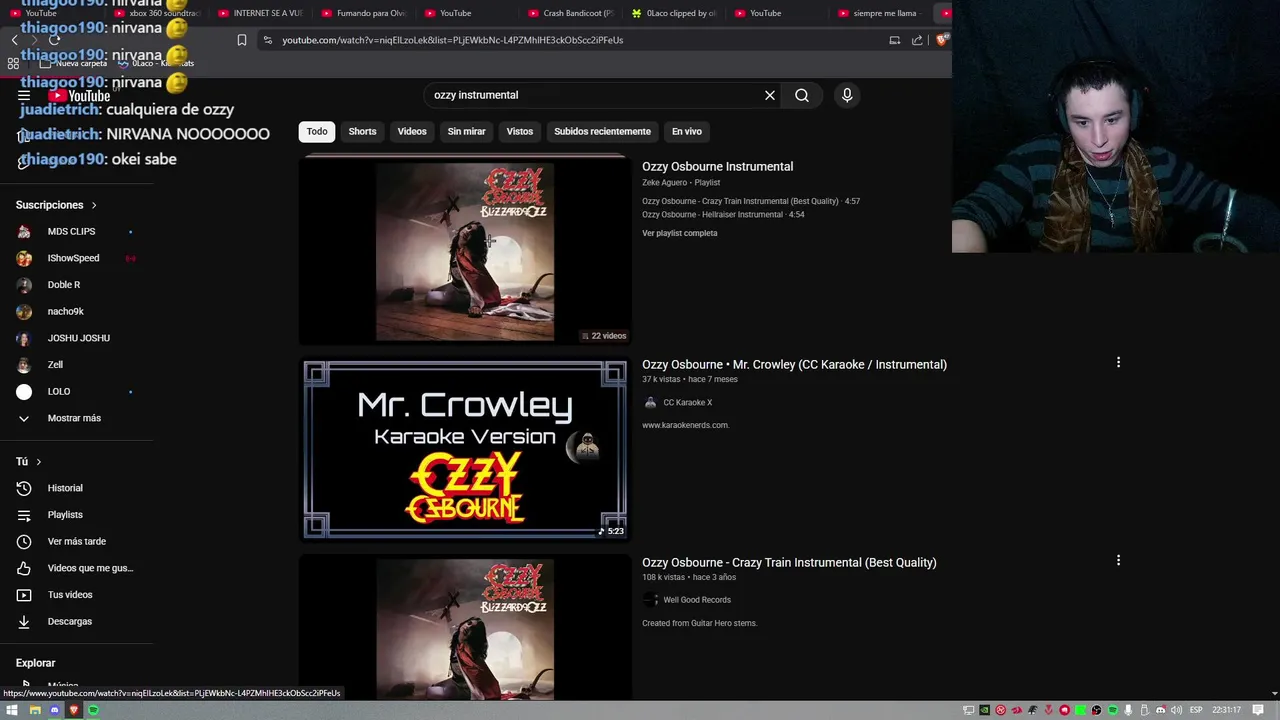1280x720 pixels.
Task: Open the Windows notification center
Action: [1258, 710]
